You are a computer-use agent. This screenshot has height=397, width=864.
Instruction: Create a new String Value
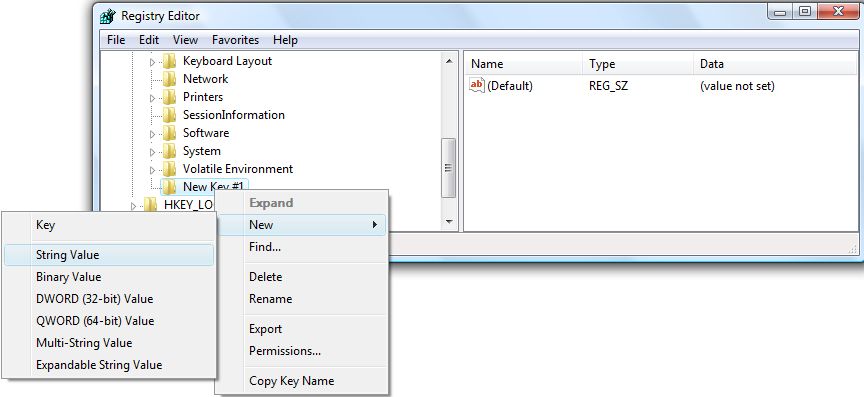tap(109, 255)
